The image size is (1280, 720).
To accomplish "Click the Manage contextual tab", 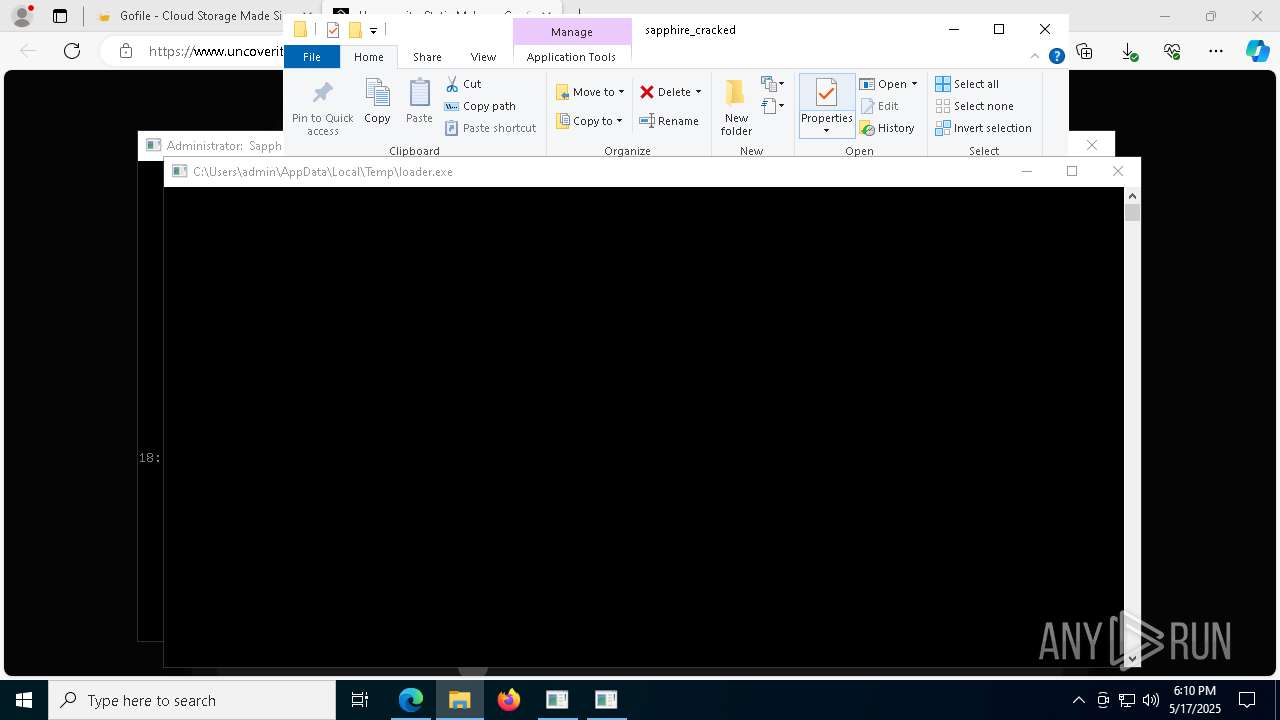I will click(x=571, y=32).
